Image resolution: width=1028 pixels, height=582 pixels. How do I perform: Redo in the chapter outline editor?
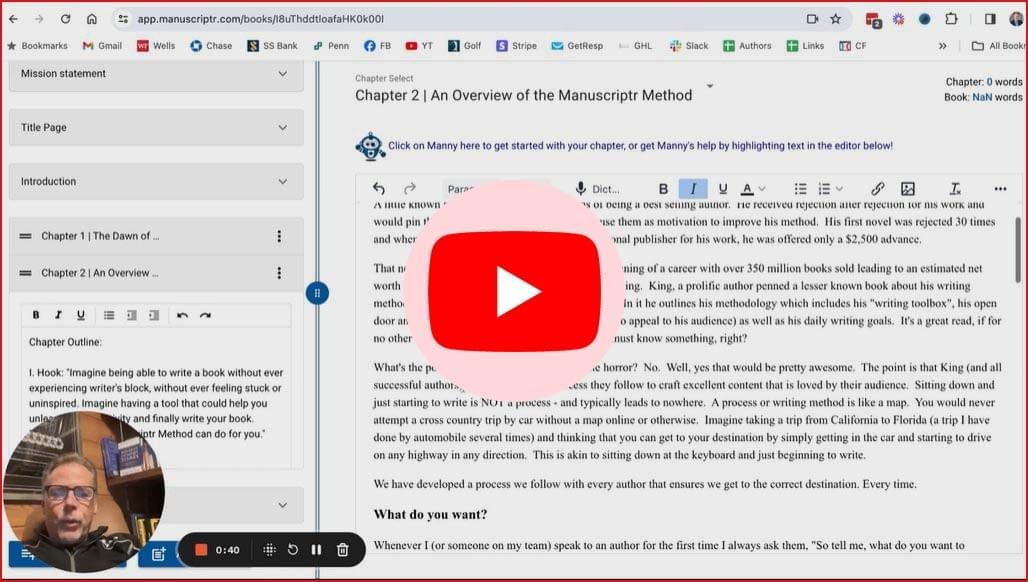coord(205,315)
